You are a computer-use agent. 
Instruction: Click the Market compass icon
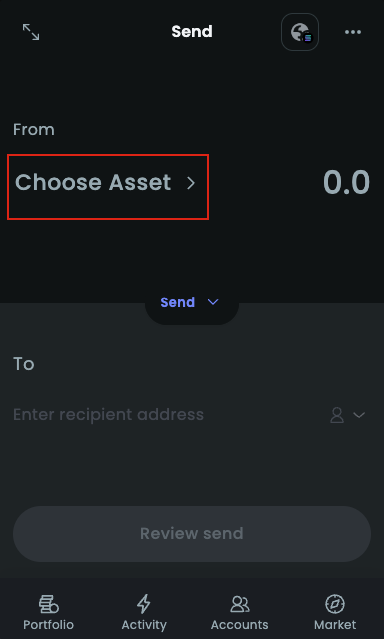tap(335, 604)
